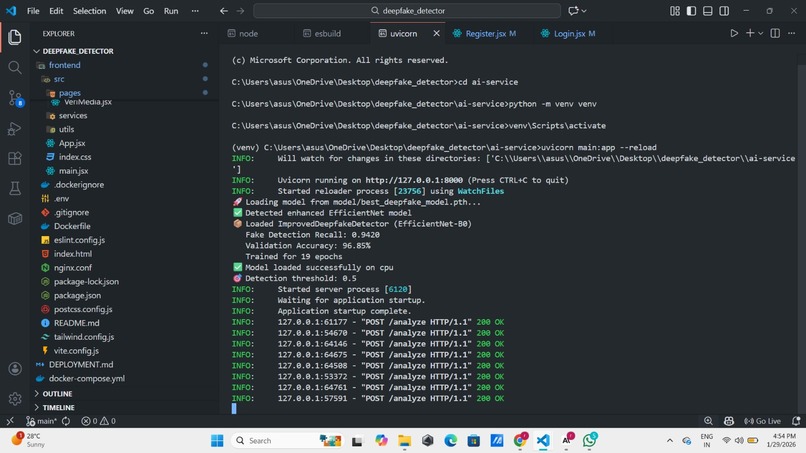806x453 pixels.
Task: Close the uvicorn terminal tab
Action: [436, 33]
